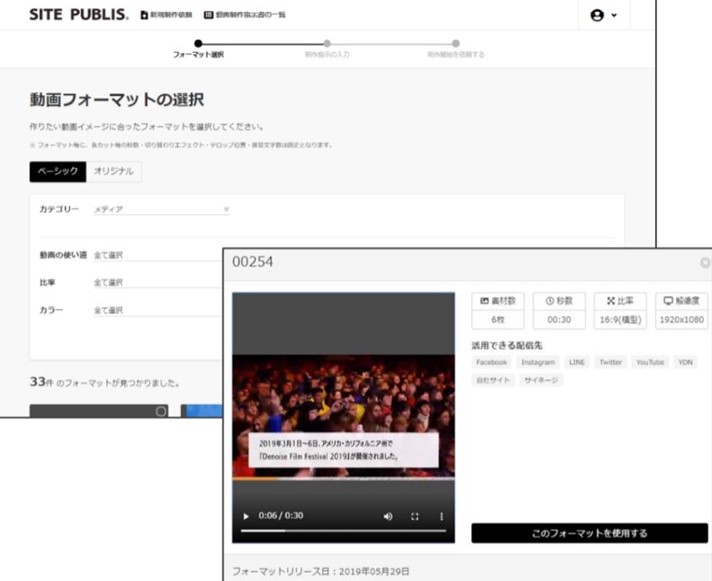
Task: Open the video player more options menu
Action: pos(441,516)
